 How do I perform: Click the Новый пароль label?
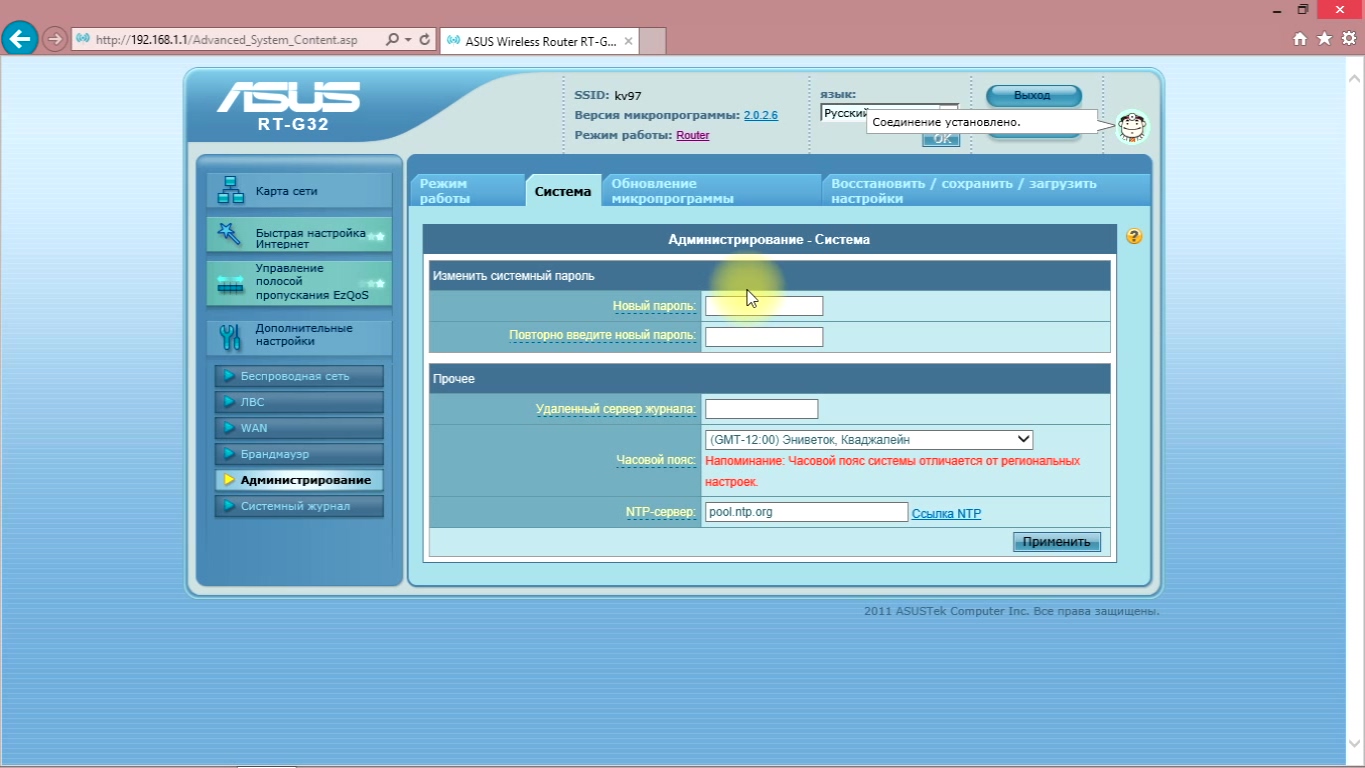[654, 306]
